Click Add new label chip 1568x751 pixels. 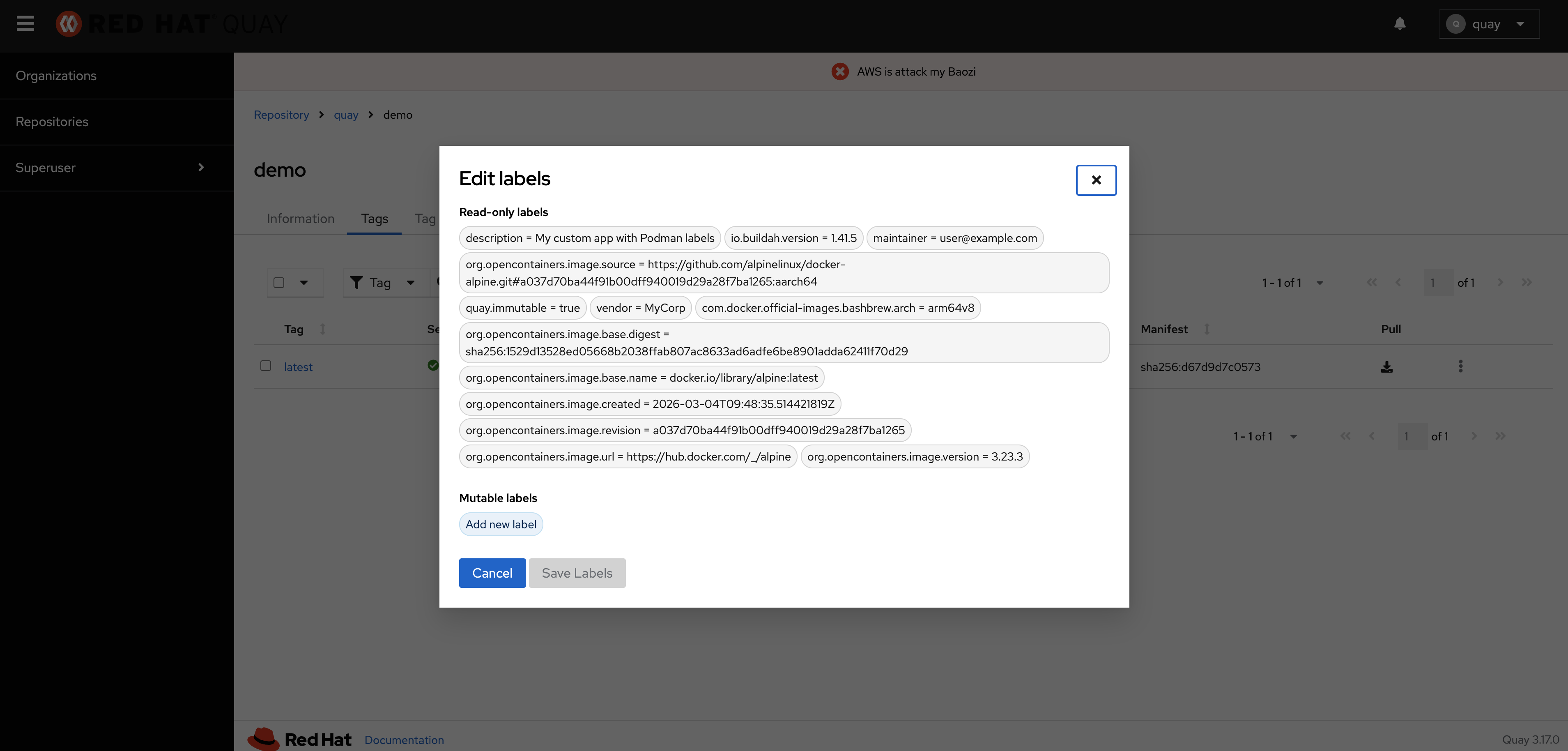[x=500, y=524]
